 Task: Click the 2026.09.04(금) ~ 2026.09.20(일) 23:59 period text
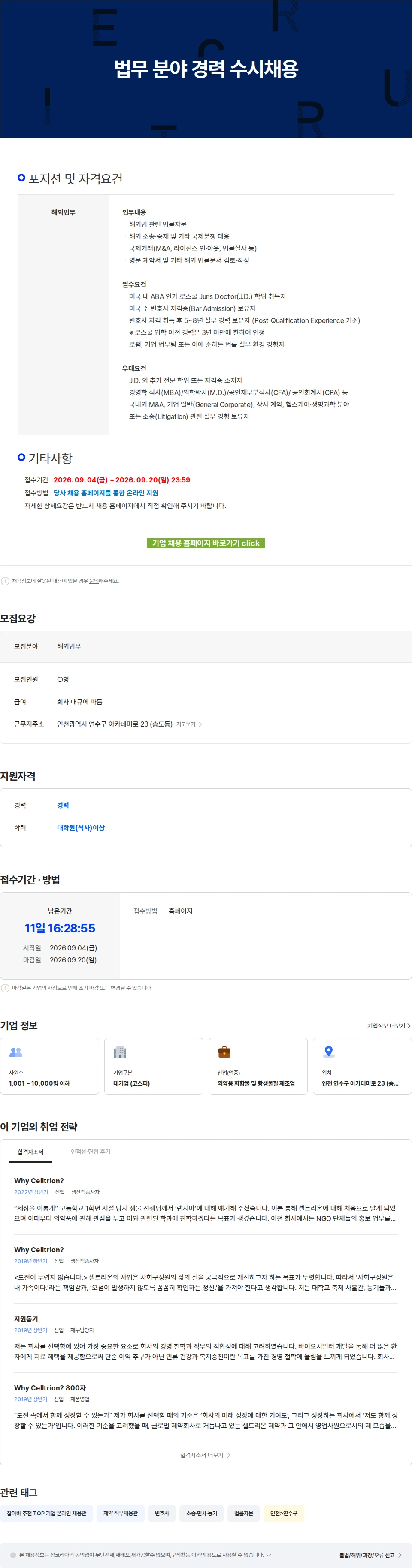click(x=122, y=480)
